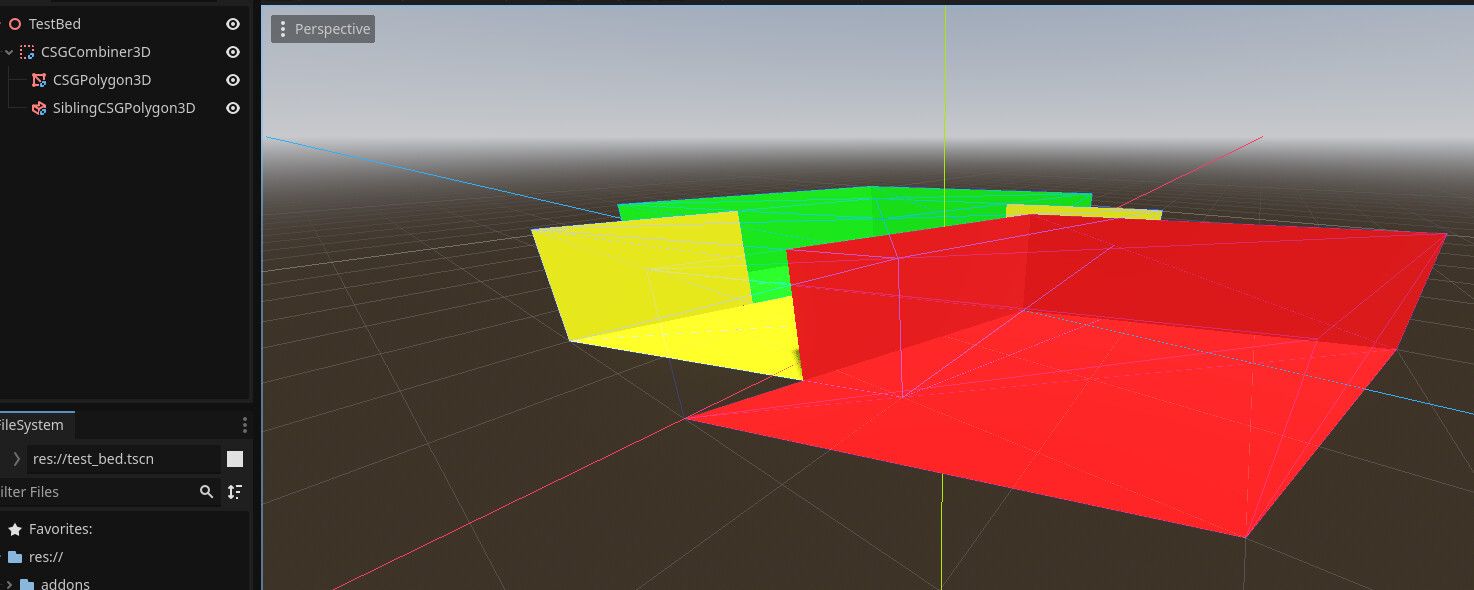Click the FileSystem sort options icon
This screenshot has height=590, width=1474.
click(x=234, y=492)
